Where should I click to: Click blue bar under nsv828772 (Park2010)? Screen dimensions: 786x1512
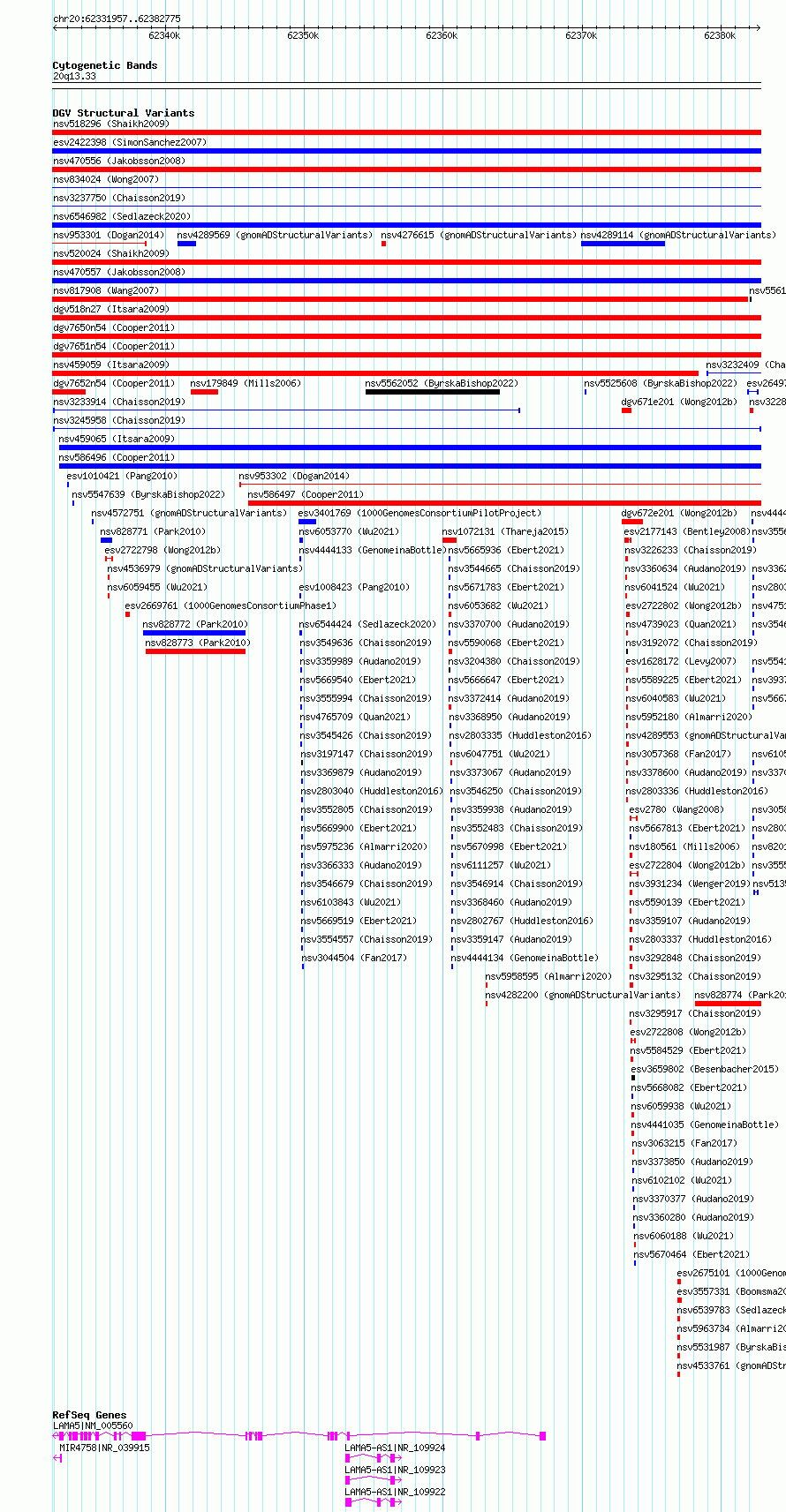point(194,633)
